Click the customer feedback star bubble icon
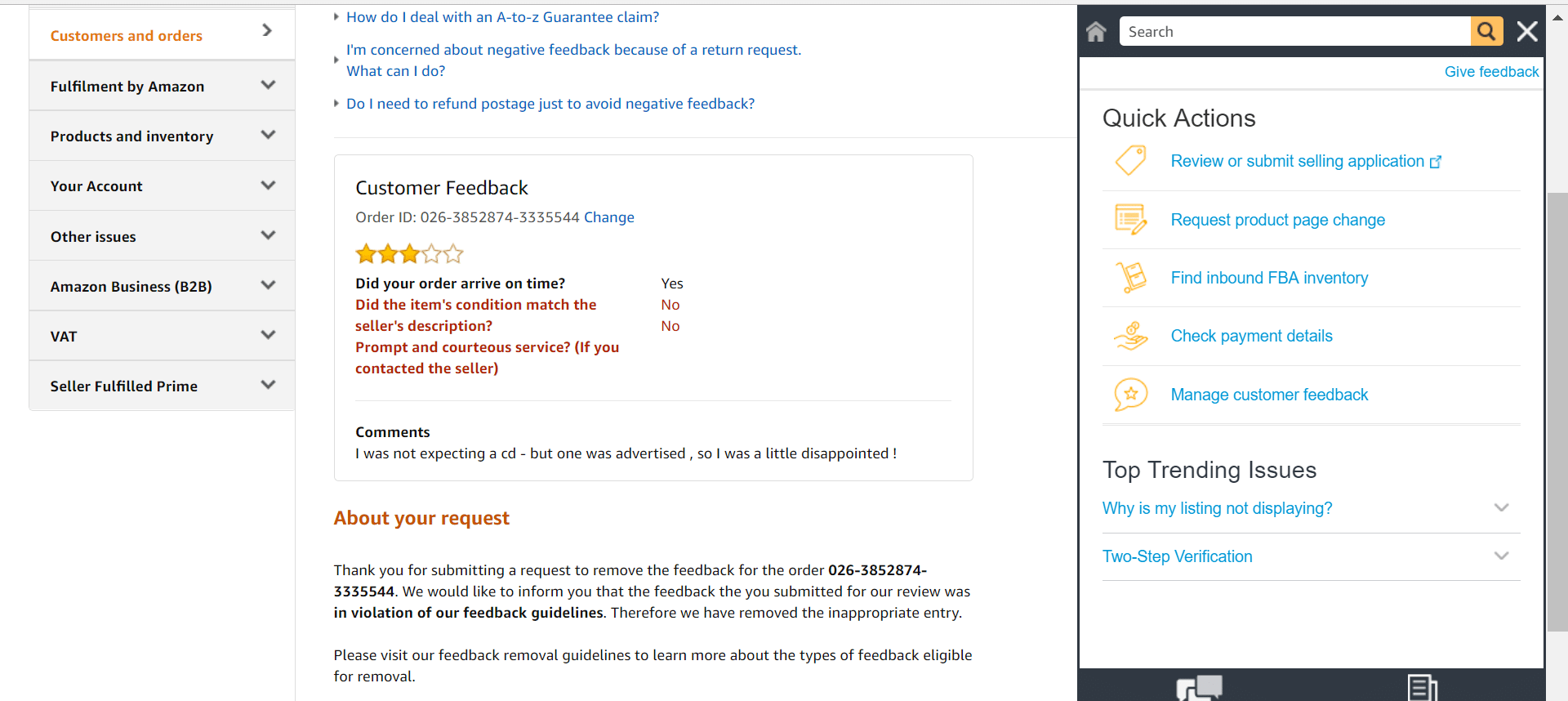1568x701 pixels. point(1131,395)
